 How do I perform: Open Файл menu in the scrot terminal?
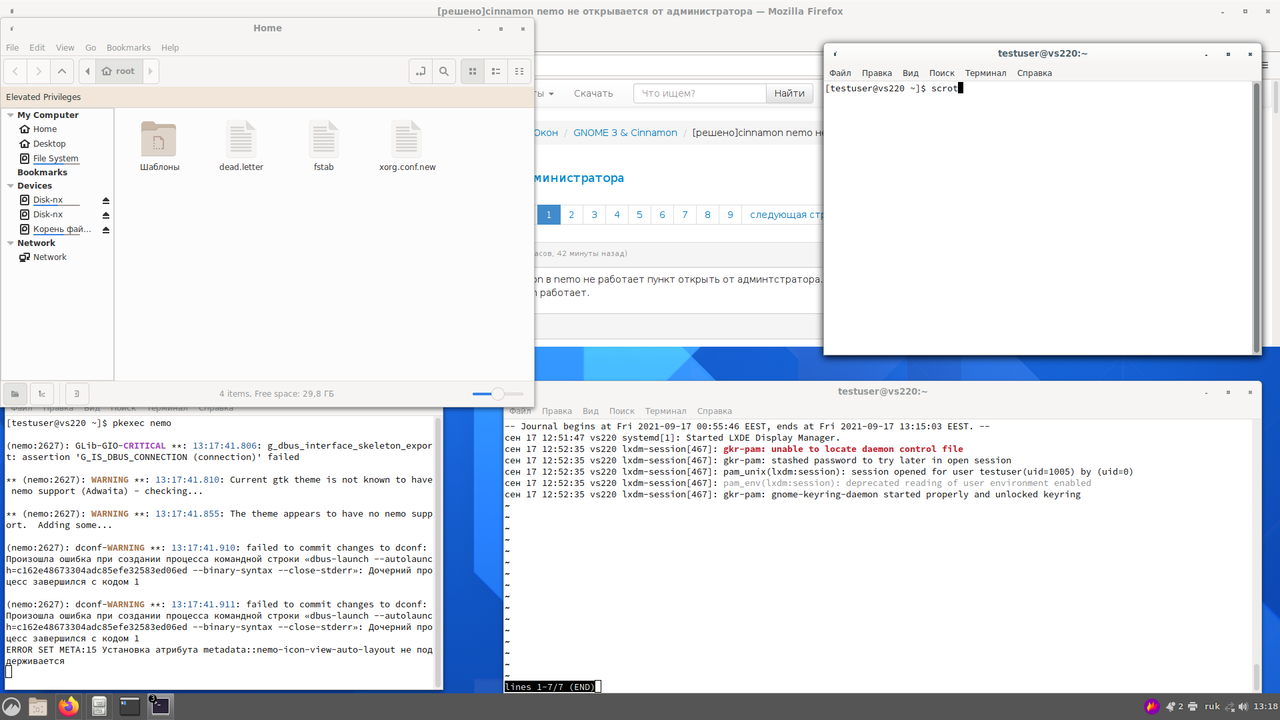point(840,73)
